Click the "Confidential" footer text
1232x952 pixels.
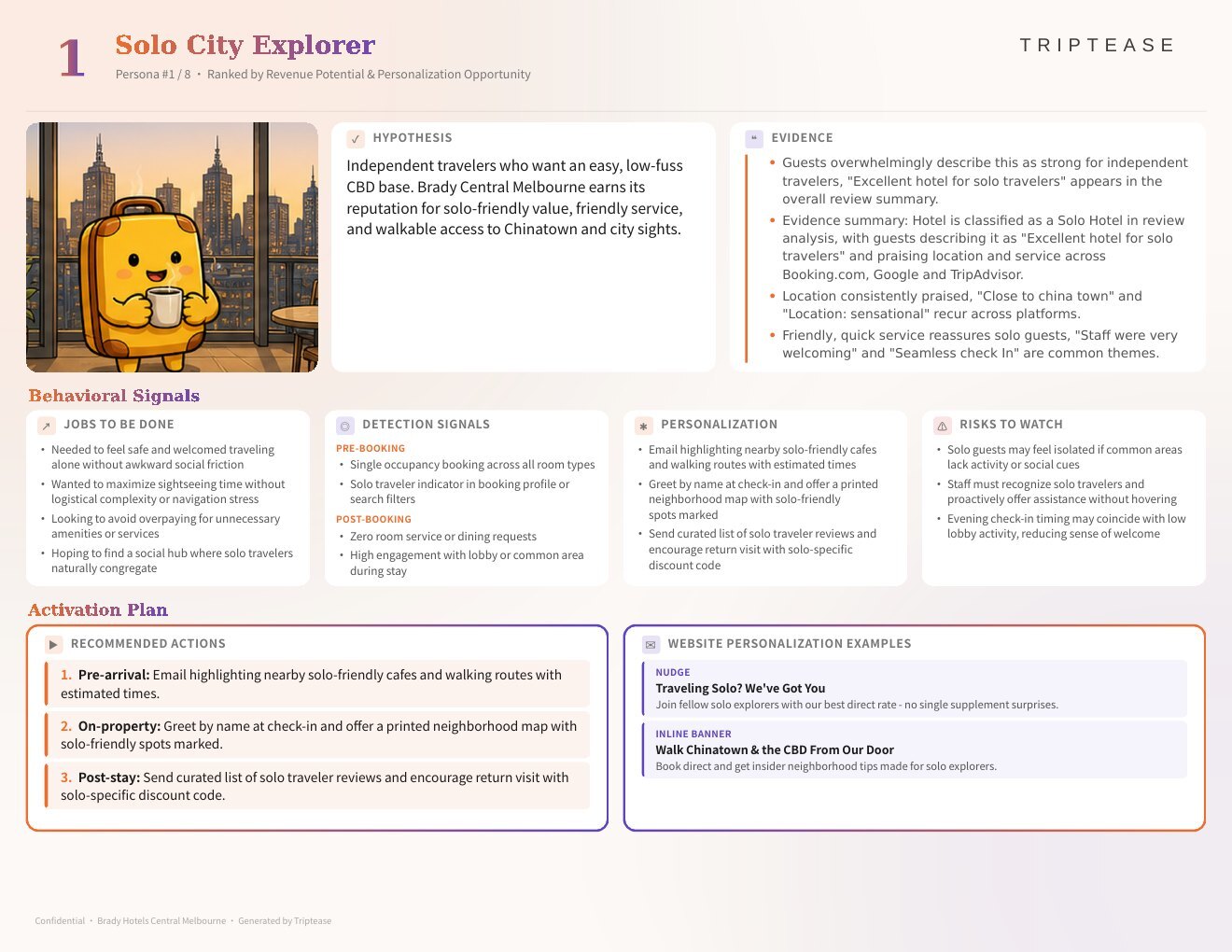pyautogui.click(x=60, y=921)
